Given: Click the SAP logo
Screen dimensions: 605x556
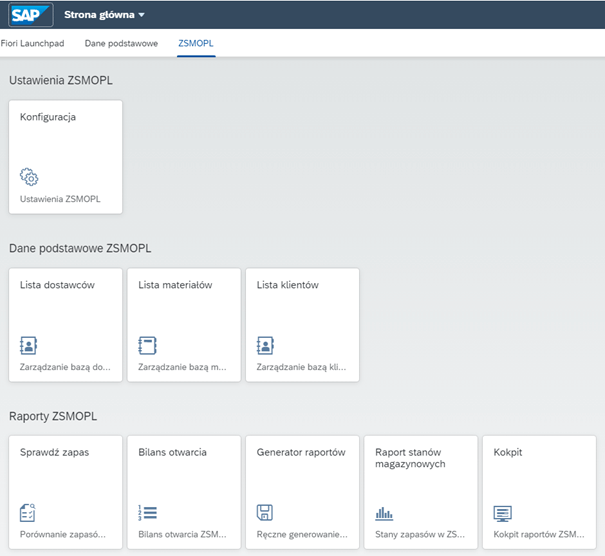Looking at the screenshot, I should [30, 15].
